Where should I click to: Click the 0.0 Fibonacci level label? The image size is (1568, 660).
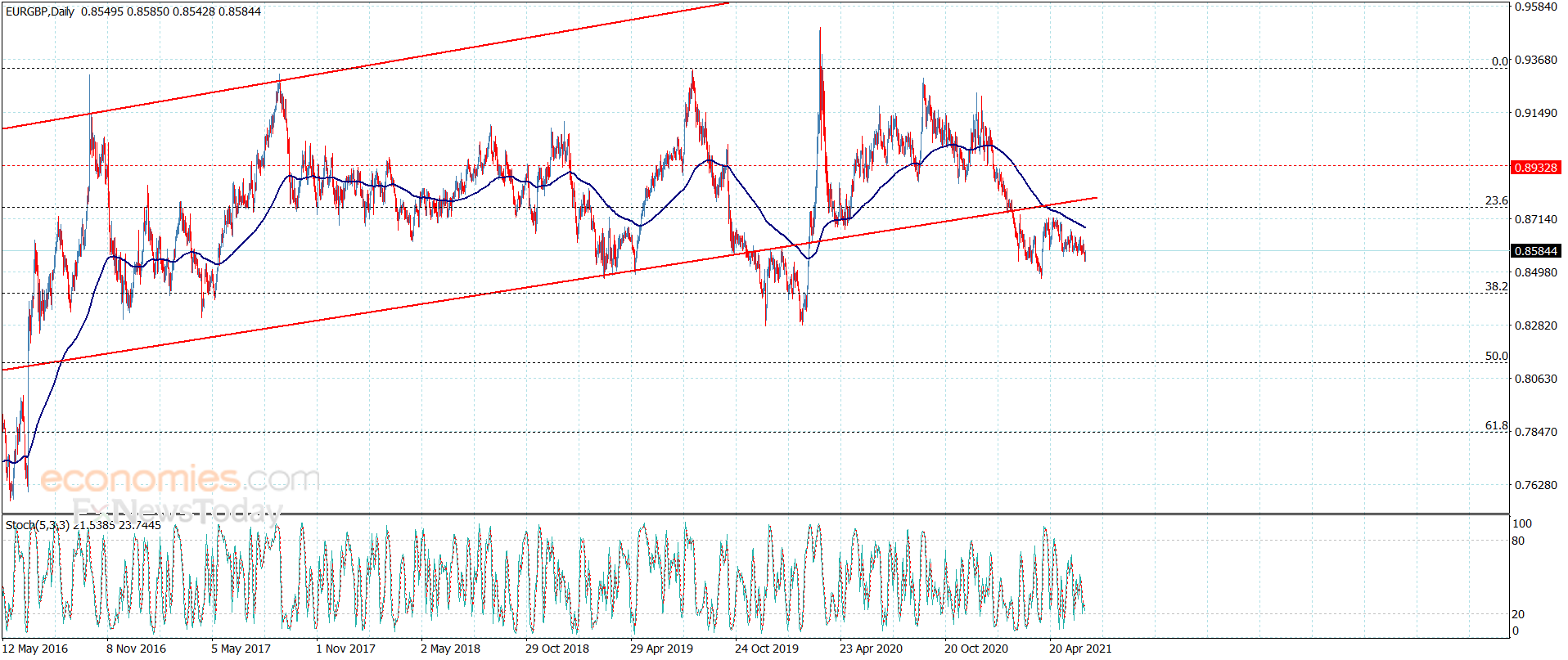[1499, 61]
